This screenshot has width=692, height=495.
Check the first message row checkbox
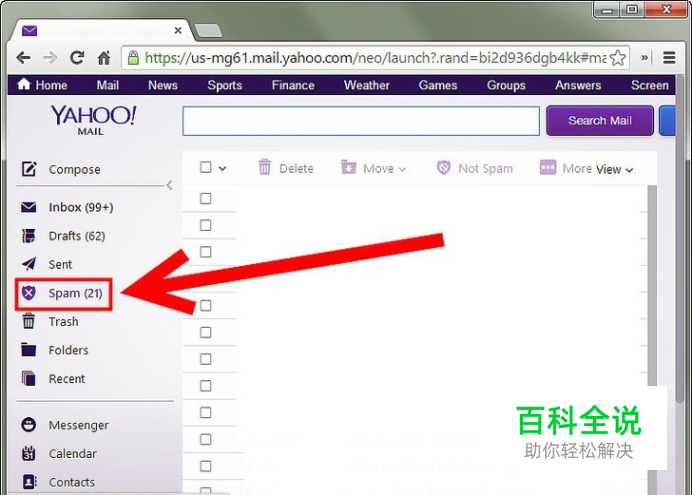(206, 199)
